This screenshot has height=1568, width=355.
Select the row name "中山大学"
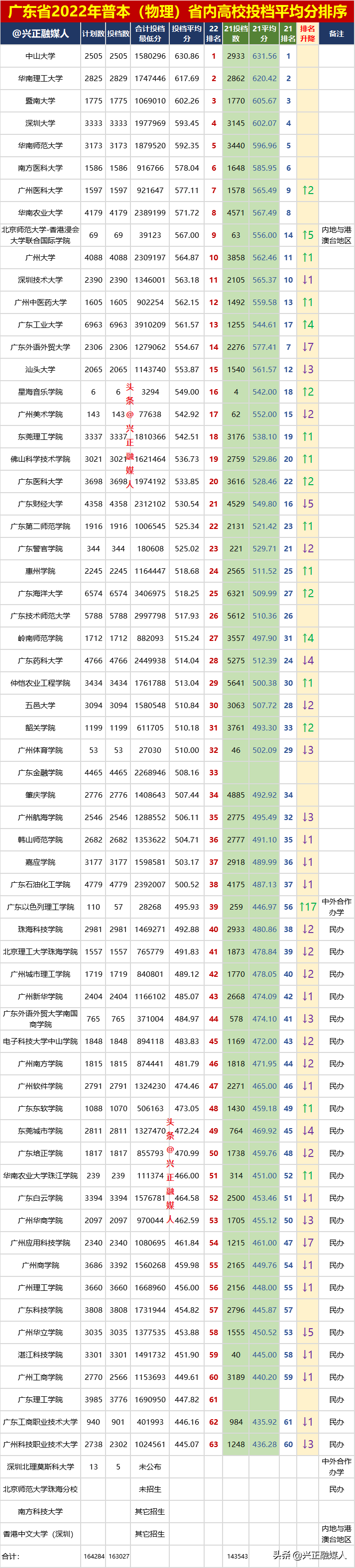pos(40,56)
